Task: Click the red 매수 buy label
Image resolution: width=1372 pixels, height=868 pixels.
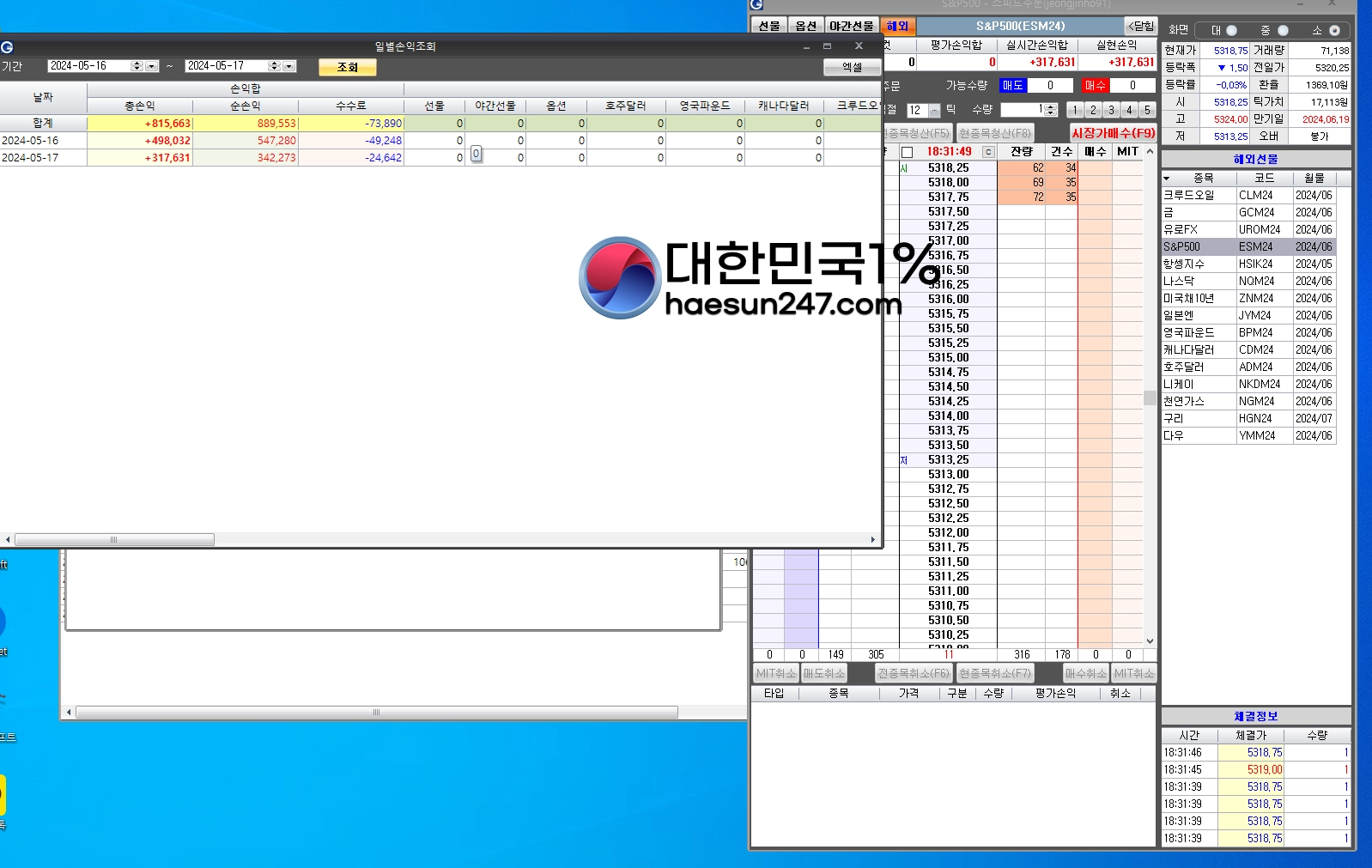Action: click(x=1095, y=85)
